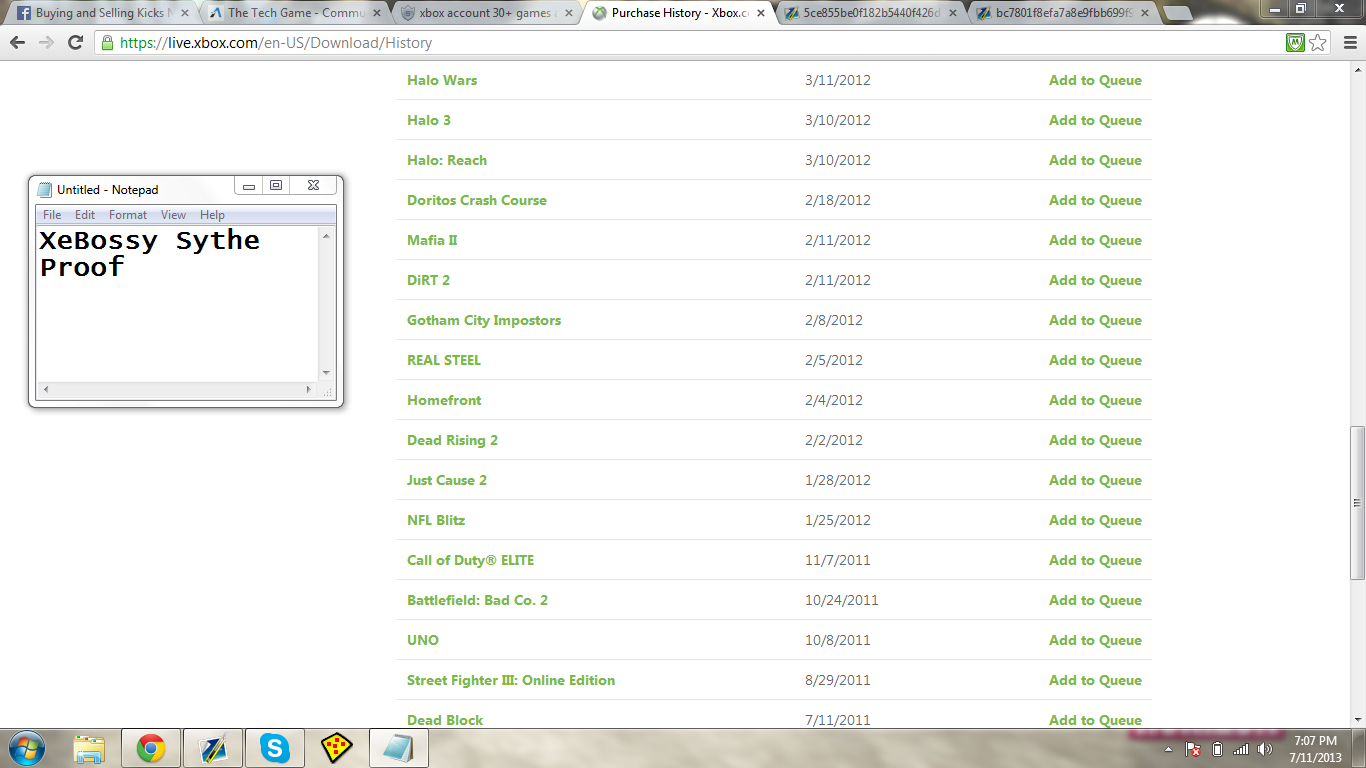Show hidden system tray icons

pyautogui.click(x=1169, y=749)
